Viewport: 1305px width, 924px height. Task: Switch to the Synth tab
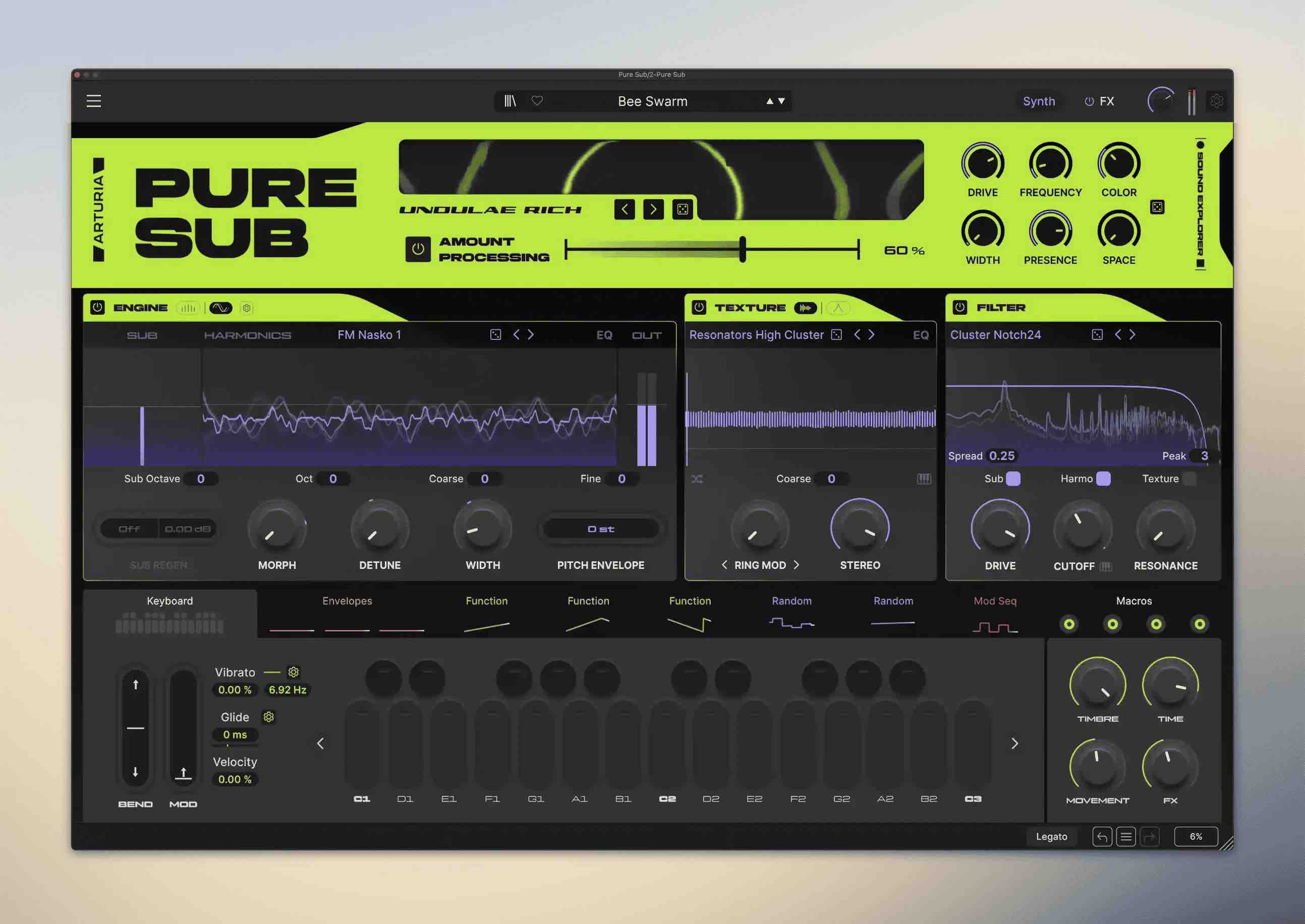[1039, 101]
